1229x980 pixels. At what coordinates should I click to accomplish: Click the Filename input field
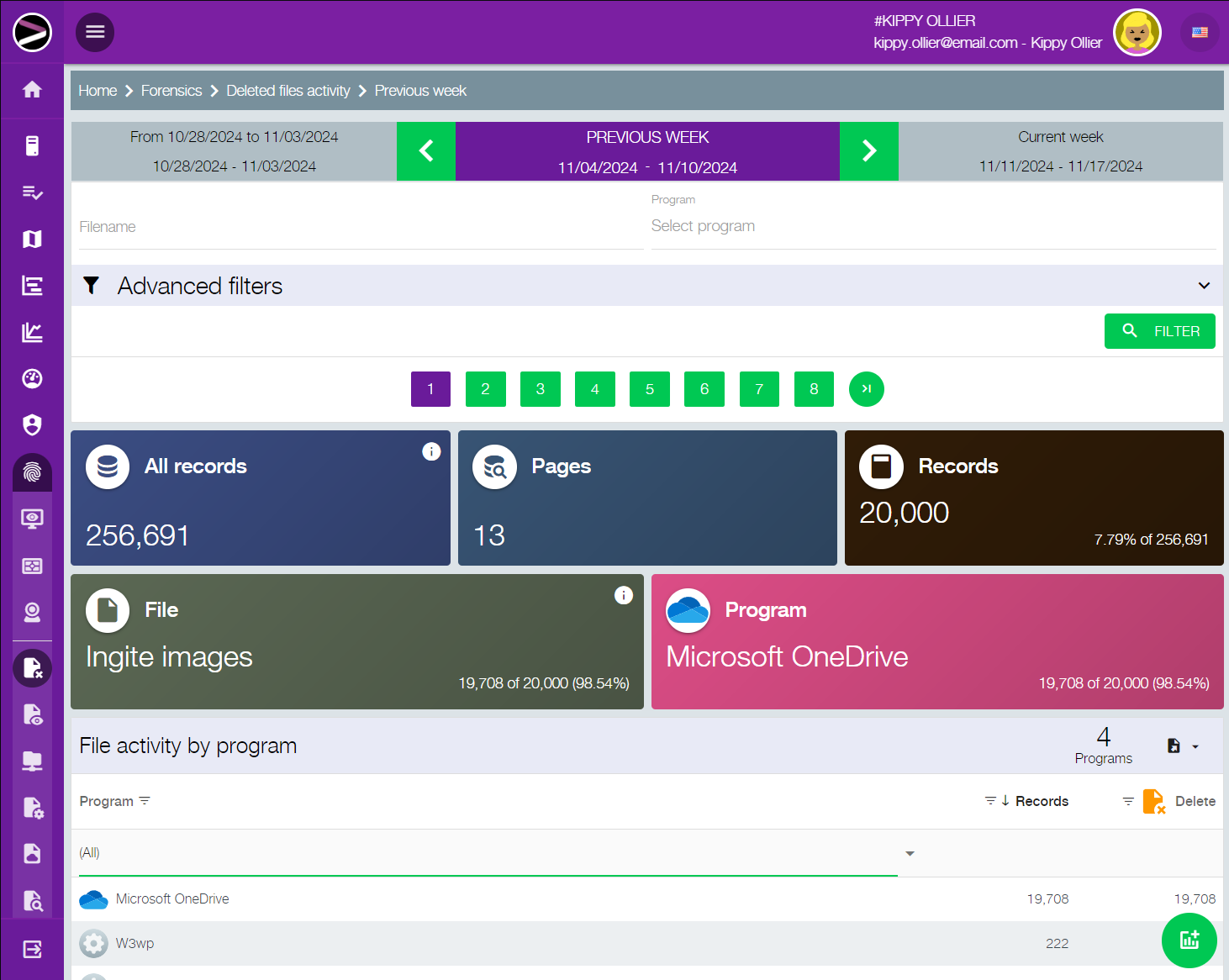pos(361,227)
